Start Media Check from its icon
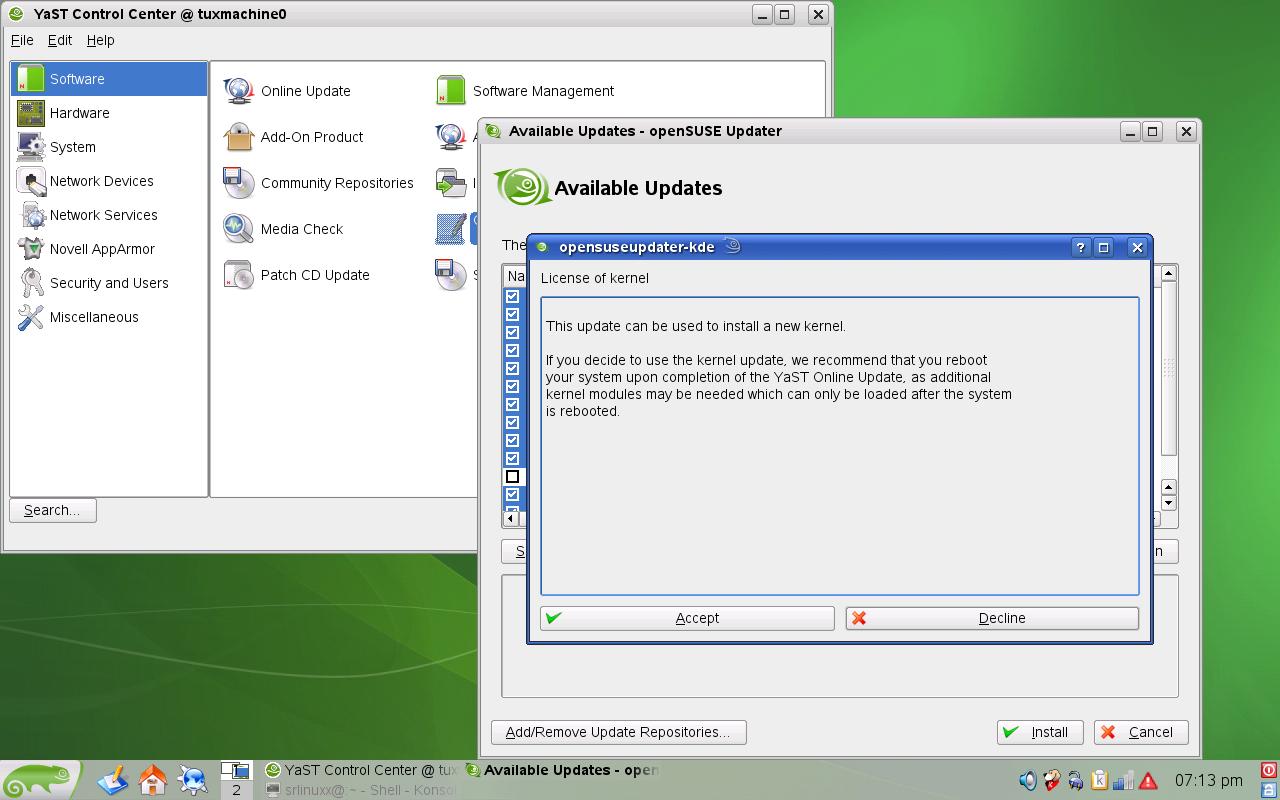The width and height of the screenshot is (1280, 800). (239, 228)
